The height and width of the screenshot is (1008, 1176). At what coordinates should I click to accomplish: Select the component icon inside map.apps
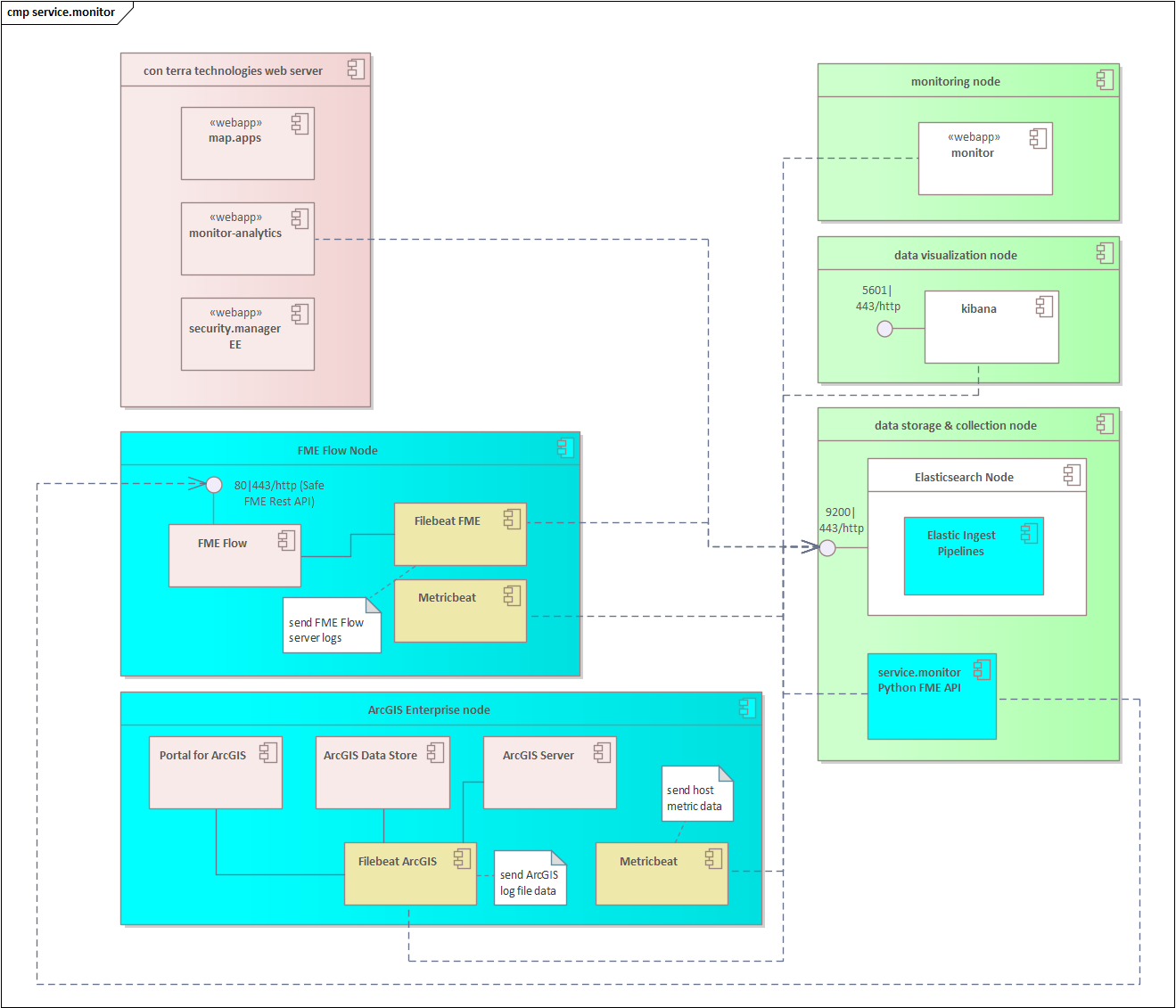pyautogui.click(x=300, y=123)
